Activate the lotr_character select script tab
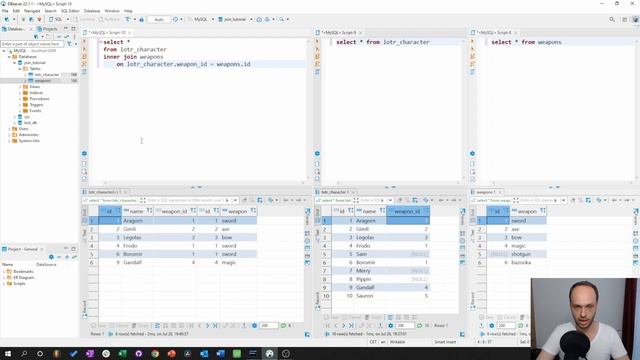 (x=339, y=32)
